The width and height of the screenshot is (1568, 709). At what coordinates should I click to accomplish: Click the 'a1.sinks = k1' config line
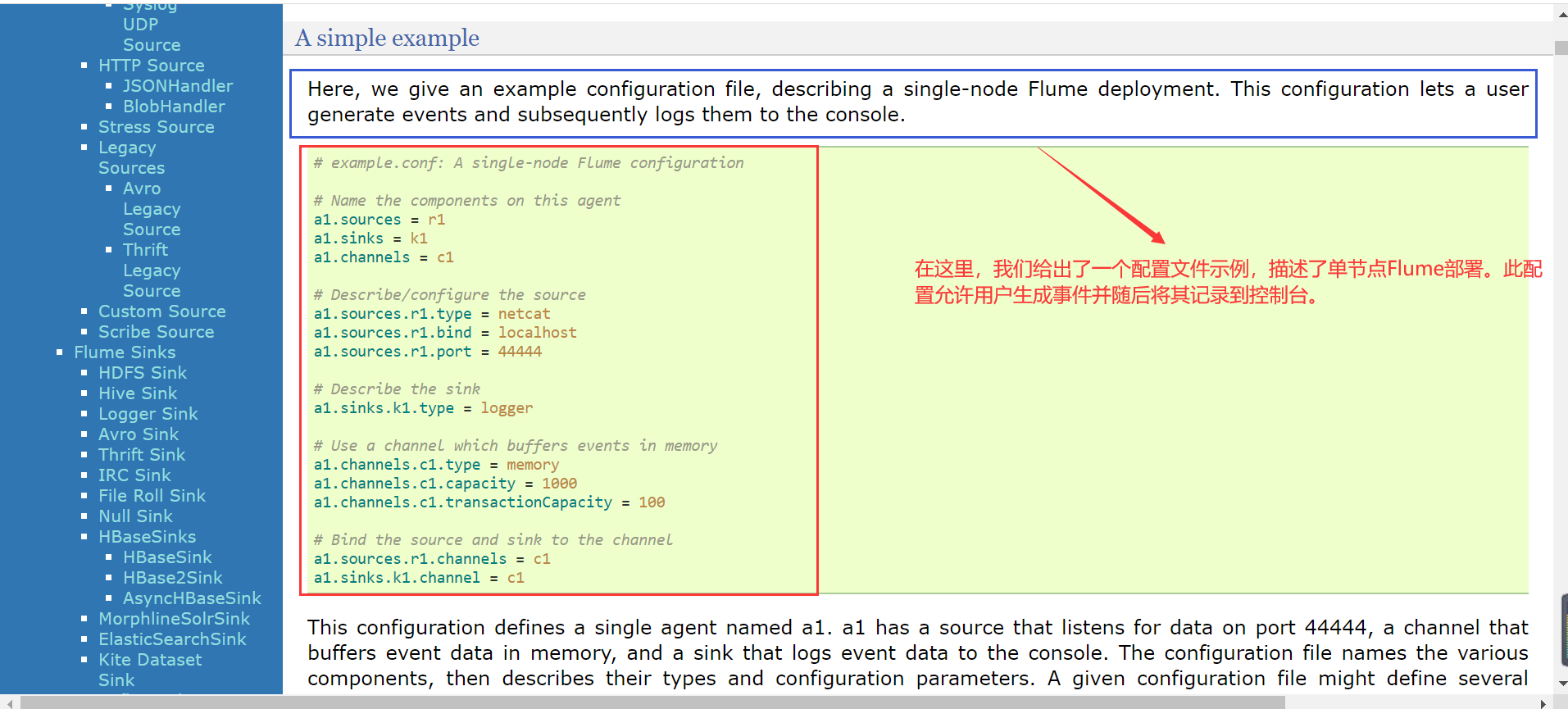370,239
